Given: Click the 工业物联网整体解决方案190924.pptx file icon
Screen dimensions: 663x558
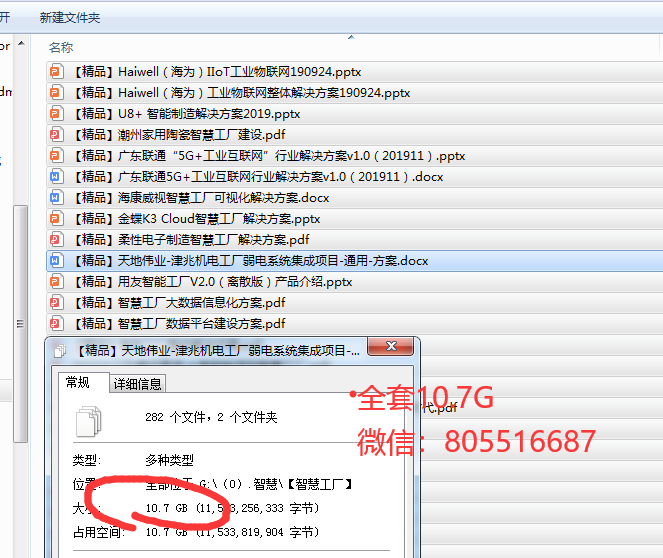Looking at the screenshot, I should point(56,93).
